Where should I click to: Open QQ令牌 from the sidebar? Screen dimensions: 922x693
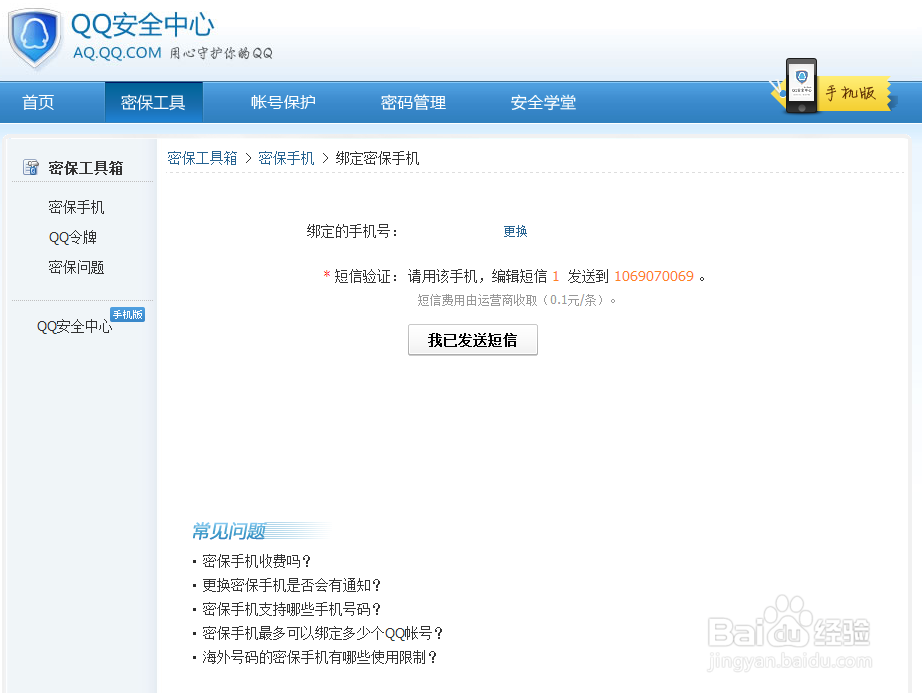72,237
